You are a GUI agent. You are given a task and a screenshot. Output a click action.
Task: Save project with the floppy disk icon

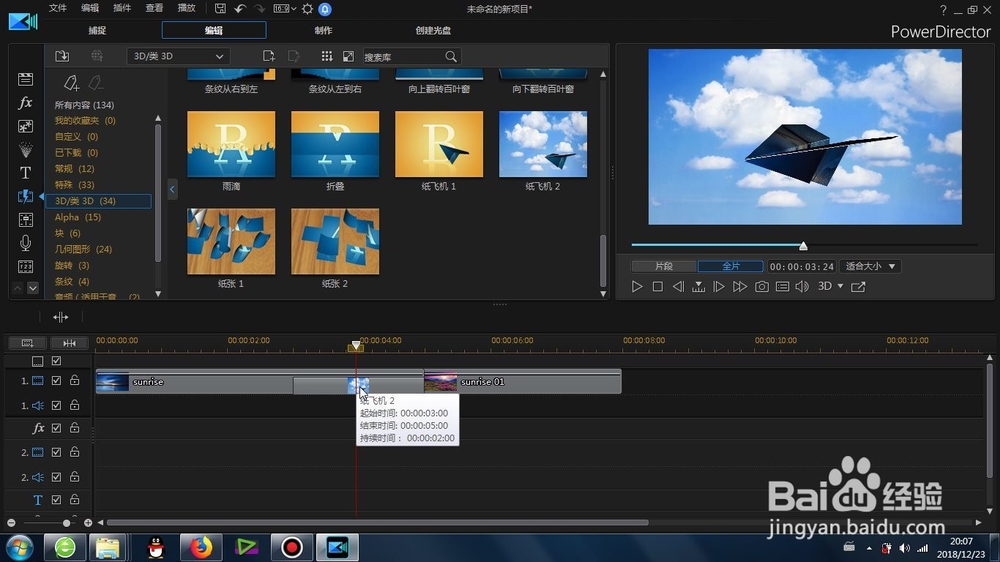pyautogui.click(x=220, y=8)
